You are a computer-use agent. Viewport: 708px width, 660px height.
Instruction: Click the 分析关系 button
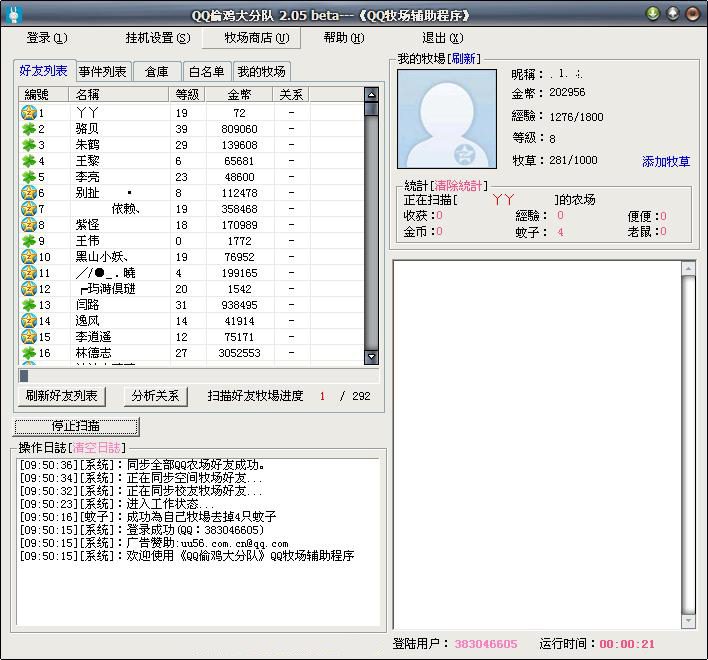pos(156,396)
